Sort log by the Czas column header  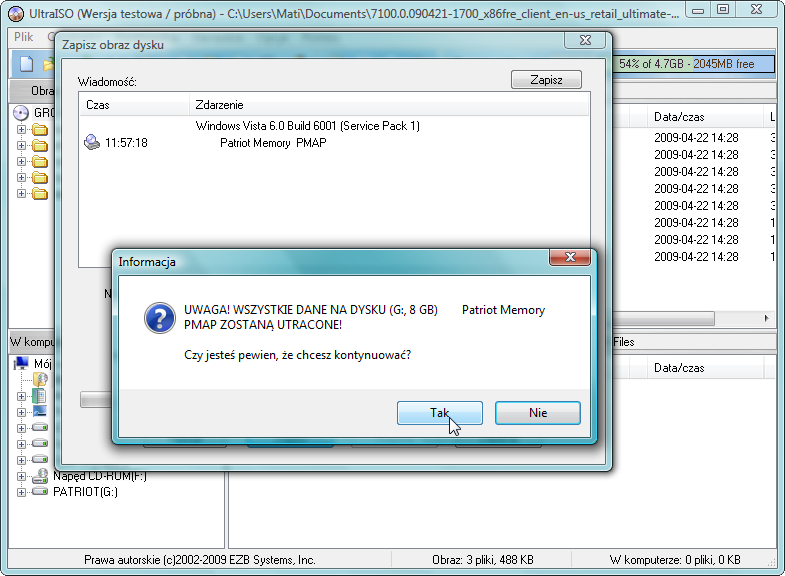134,105
